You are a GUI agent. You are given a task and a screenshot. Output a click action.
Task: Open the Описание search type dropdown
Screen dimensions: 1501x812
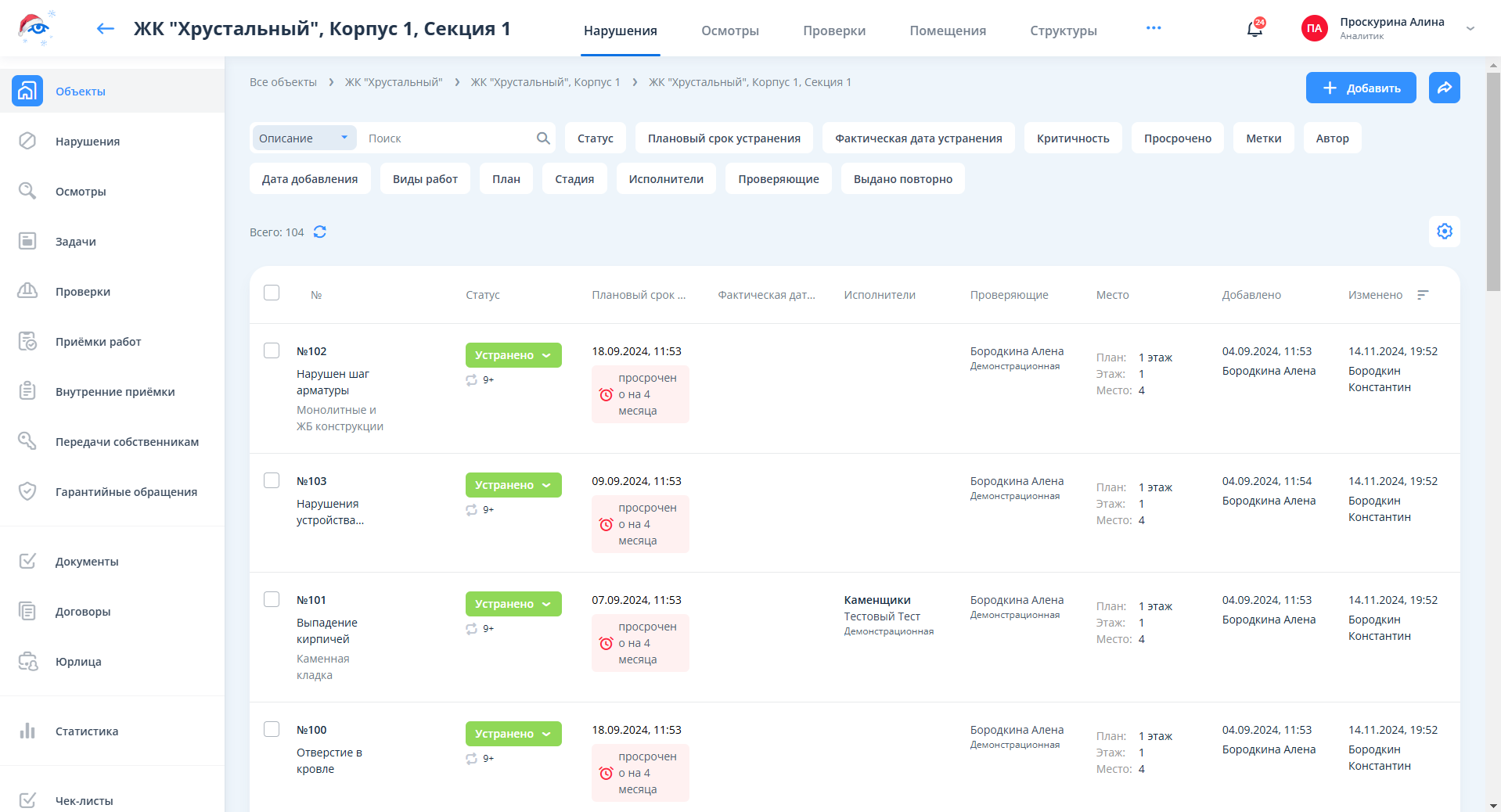click(304, 138)
